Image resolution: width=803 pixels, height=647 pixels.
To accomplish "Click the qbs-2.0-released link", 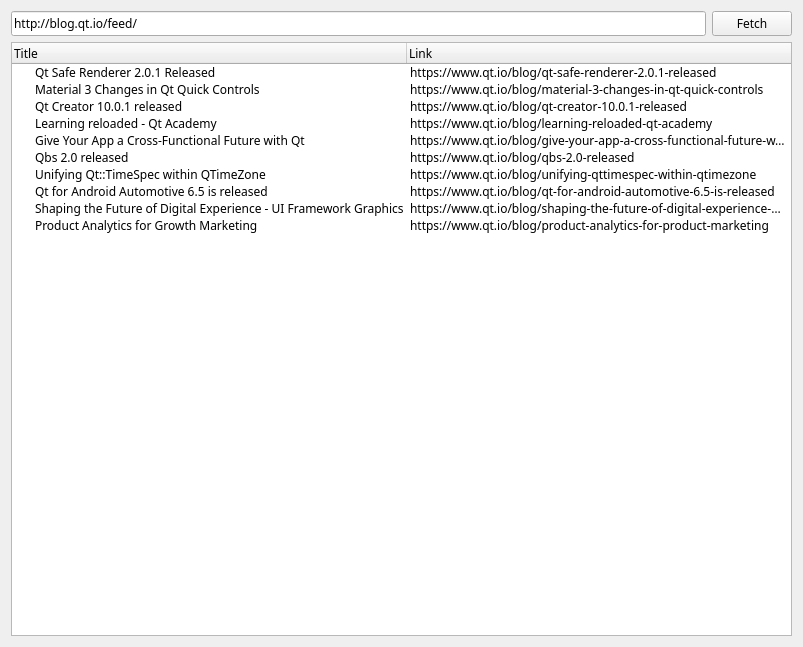I will 522,157.
